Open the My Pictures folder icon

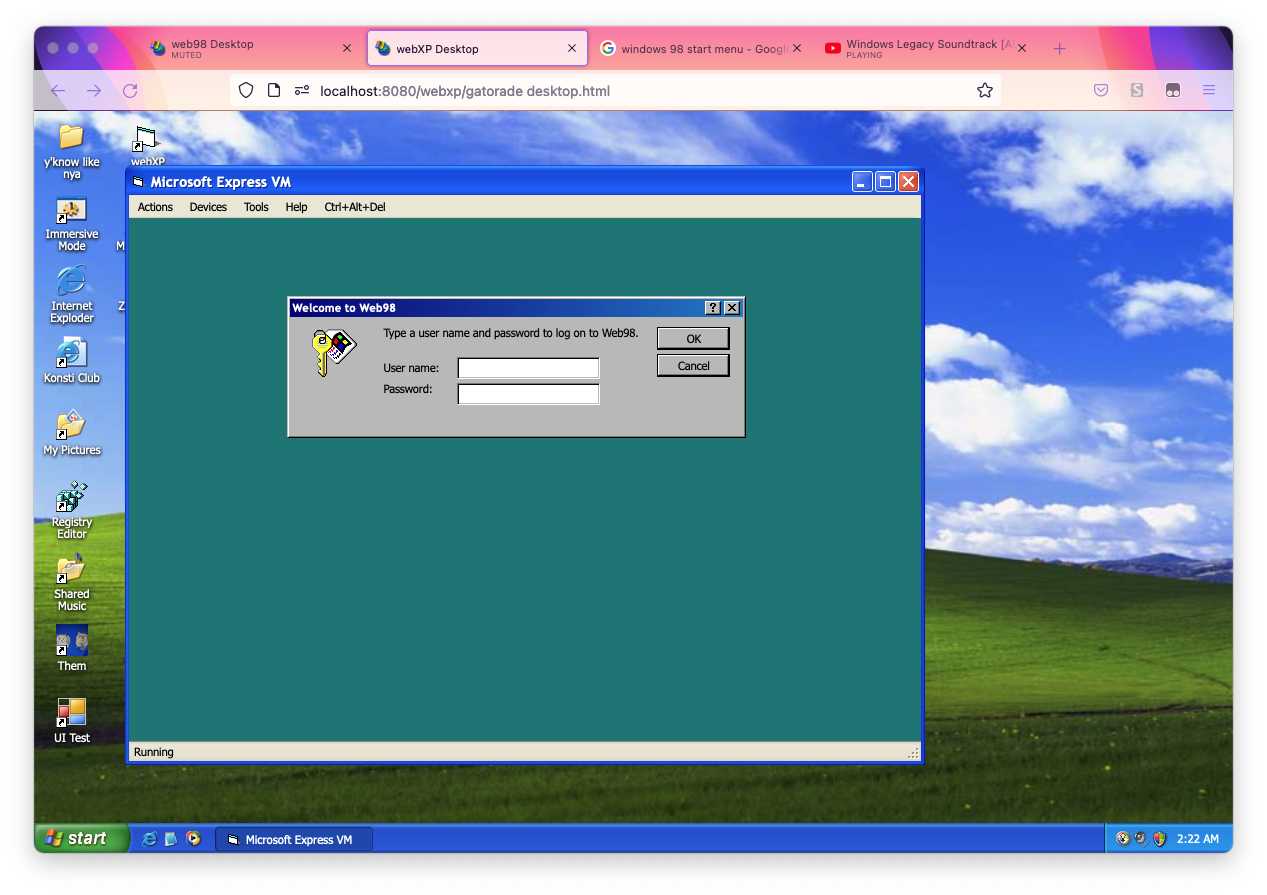pos(71,425)
